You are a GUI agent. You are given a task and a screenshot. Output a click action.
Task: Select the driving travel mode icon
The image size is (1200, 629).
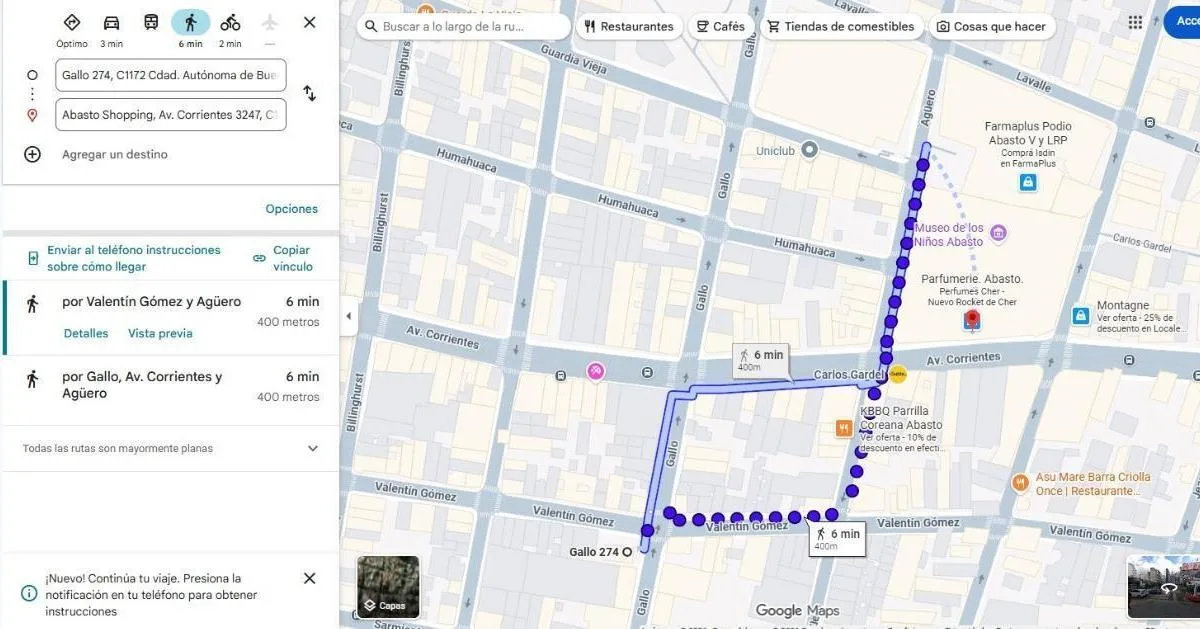(111, 23)
